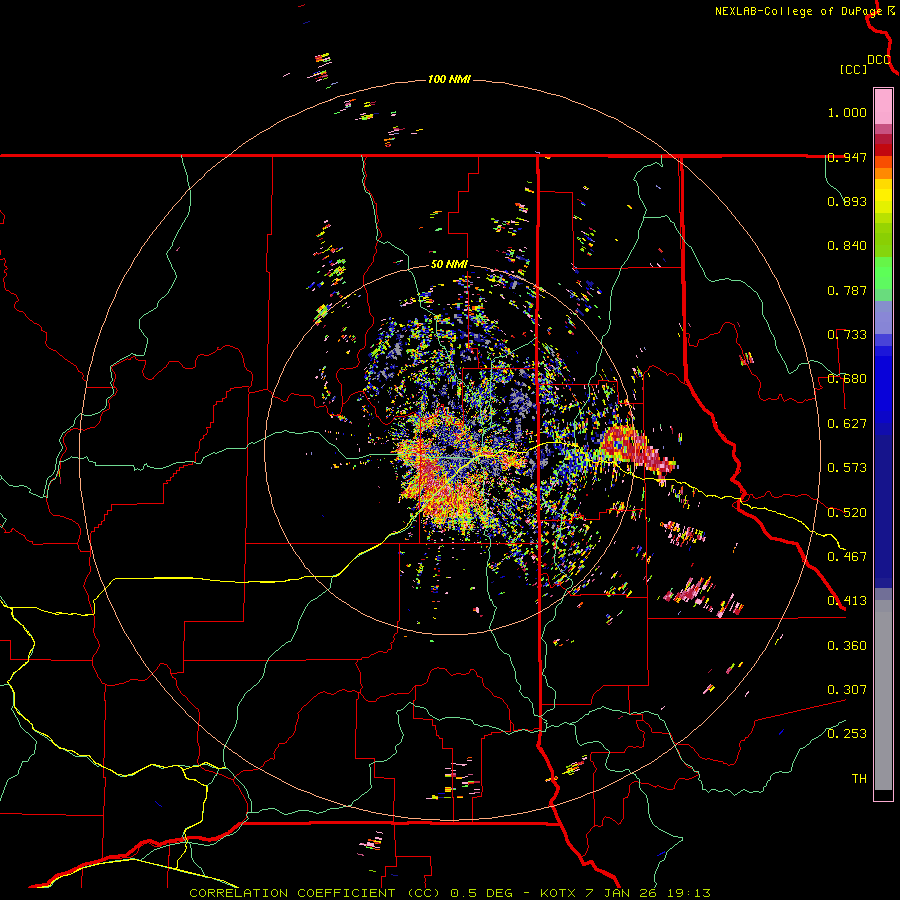Click the 0.520 scale value
The width and height of the screenshot is (900, 900).
point(847,513)
